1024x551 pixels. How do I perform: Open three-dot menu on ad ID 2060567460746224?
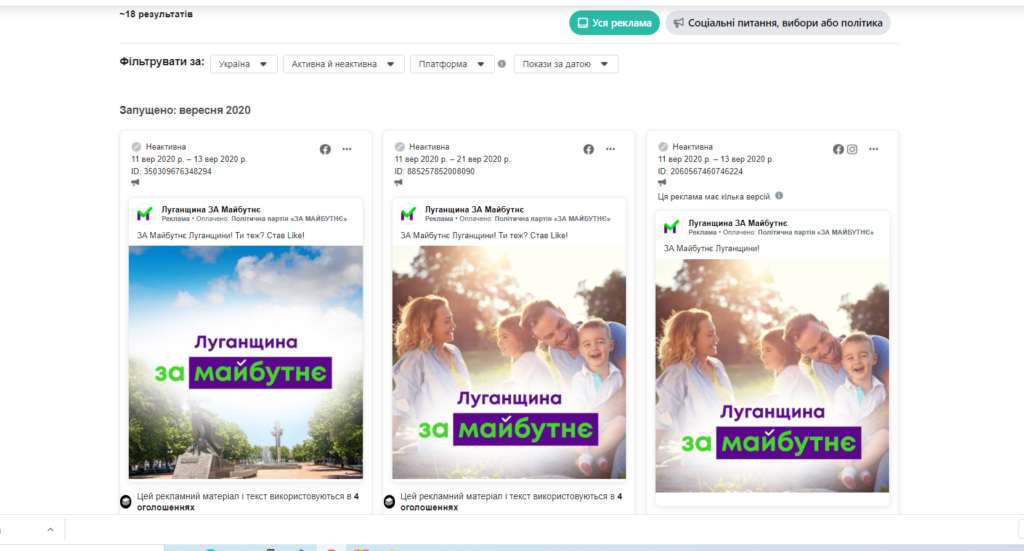(x=873, y=150)
